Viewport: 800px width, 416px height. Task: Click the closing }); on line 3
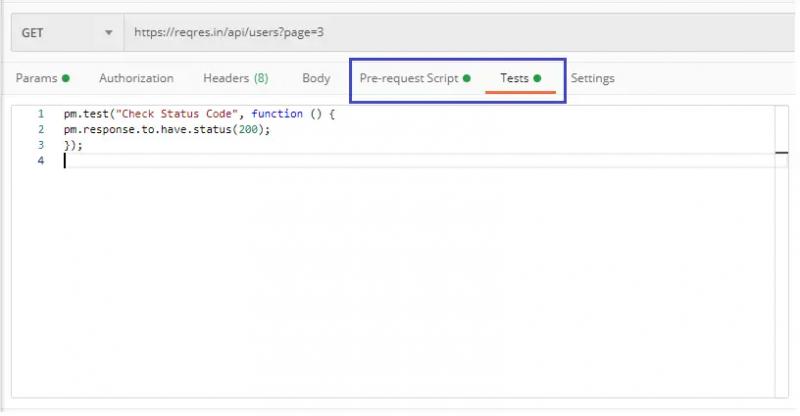(73, 145)
